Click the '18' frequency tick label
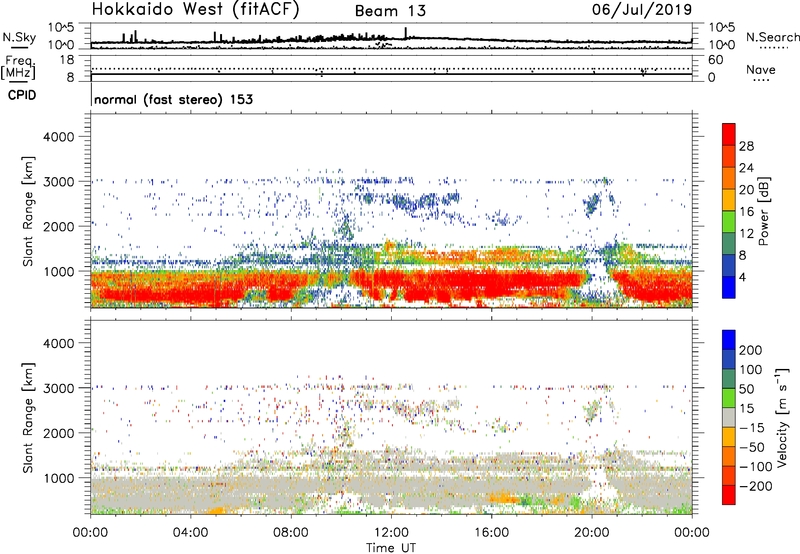This screenshot has height=554, width=800. 67,60
